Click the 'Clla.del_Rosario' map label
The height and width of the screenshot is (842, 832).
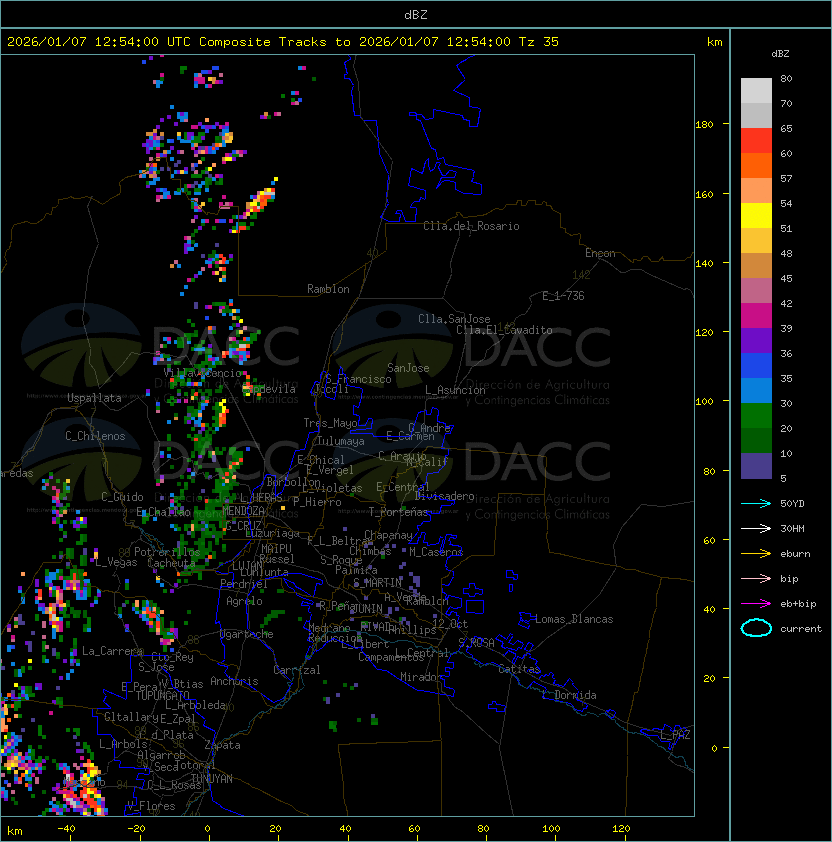[x=471, y=226]
